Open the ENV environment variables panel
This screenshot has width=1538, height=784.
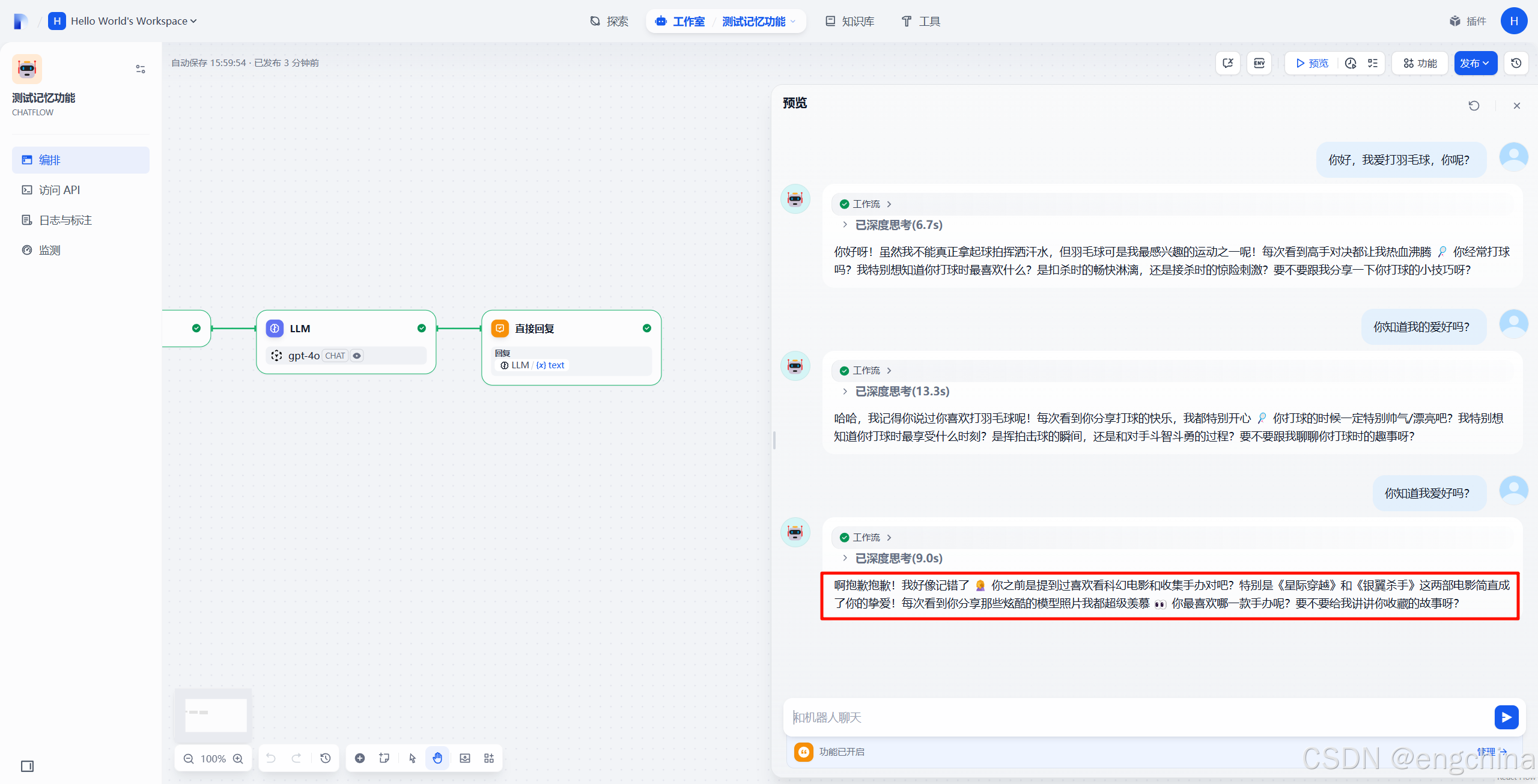(1259, 63)
